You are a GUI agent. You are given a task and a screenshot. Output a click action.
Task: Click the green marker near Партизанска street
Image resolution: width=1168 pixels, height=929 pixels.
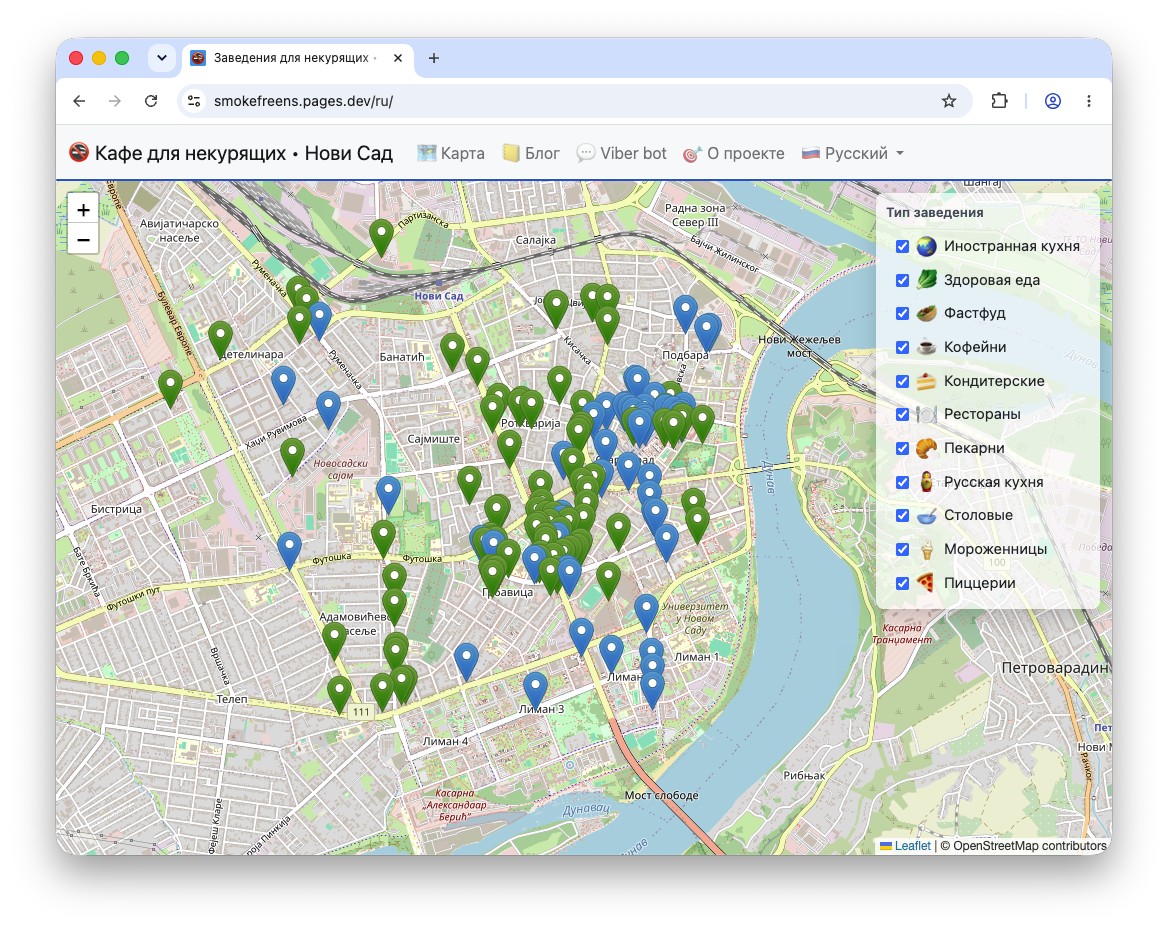(381, 237)
